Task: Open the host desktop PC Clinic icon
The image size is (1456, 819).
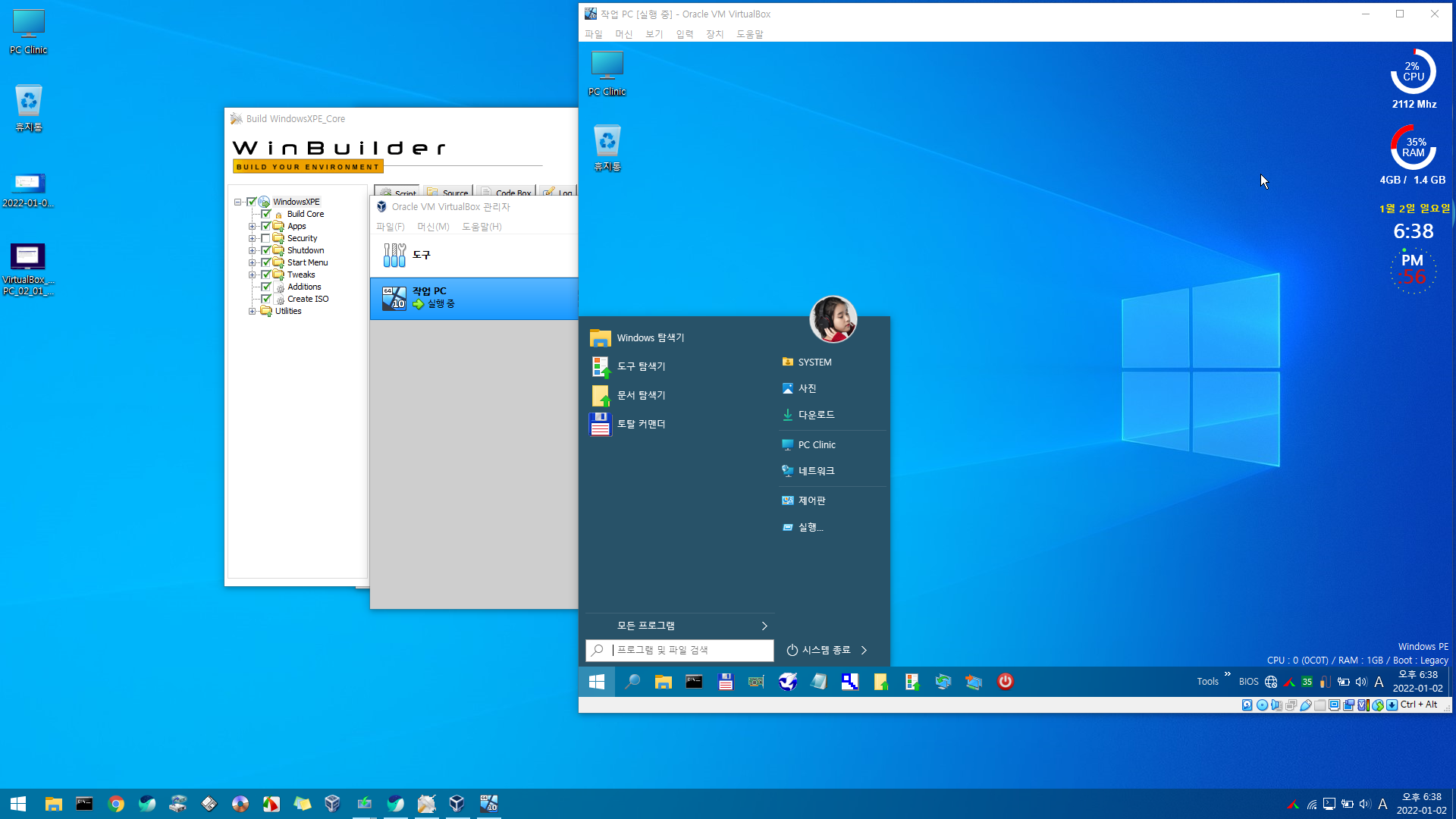Action: click(x=28, y=32)
